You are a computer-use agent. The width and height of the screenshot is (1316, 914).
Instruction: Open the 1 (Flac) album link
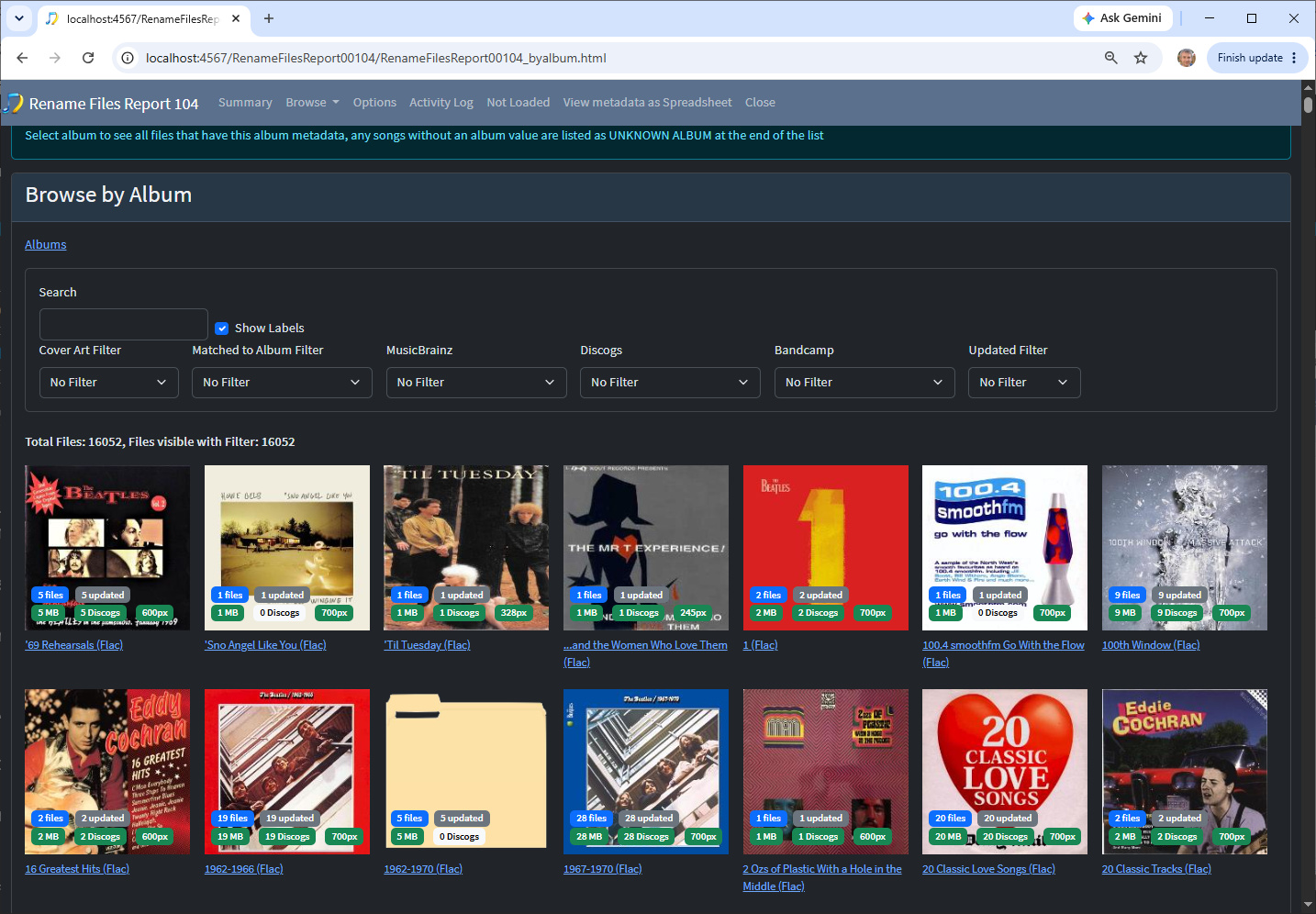[760, 645]
